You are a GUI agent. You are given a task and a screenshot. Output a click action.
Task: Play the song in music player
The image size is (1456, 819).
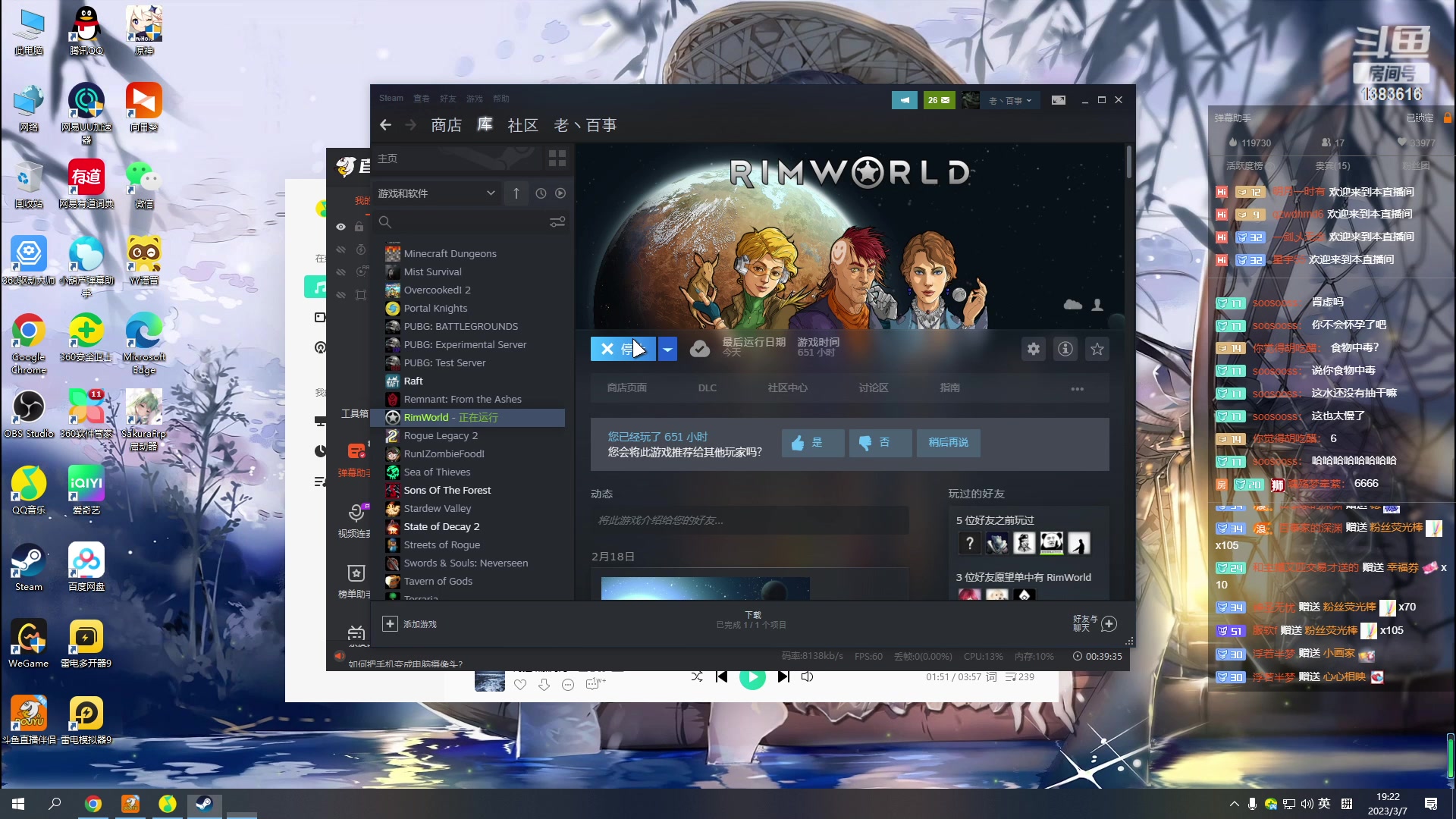pos(752,678)
